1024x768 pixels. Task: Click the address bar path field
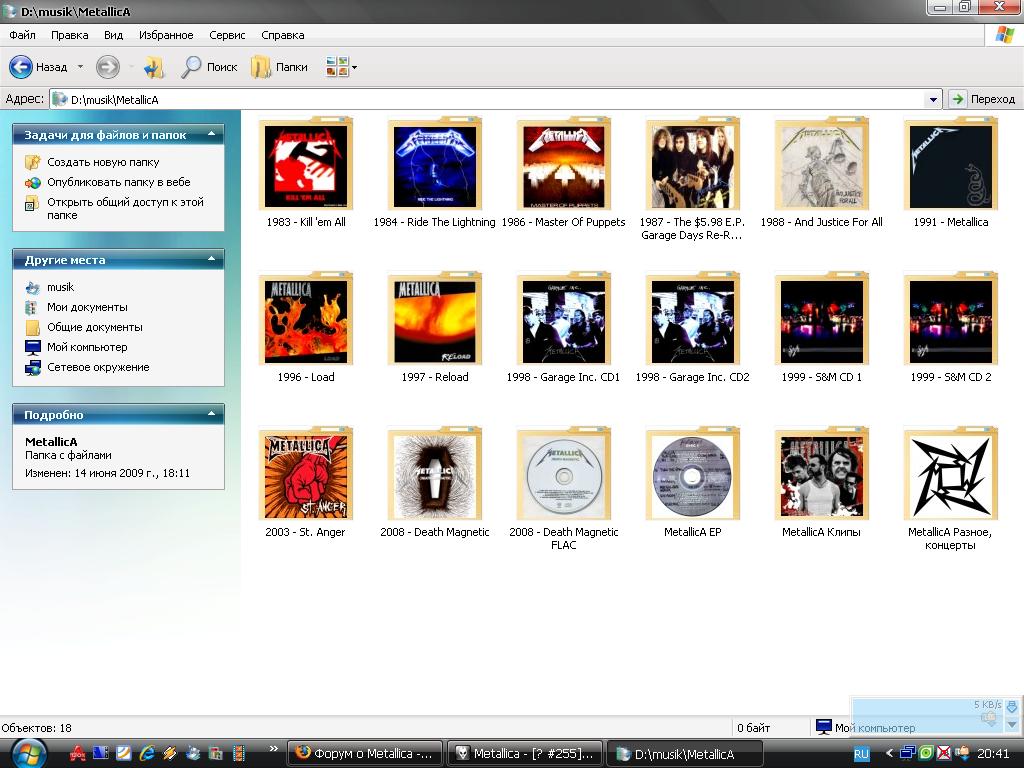point(490,99)
